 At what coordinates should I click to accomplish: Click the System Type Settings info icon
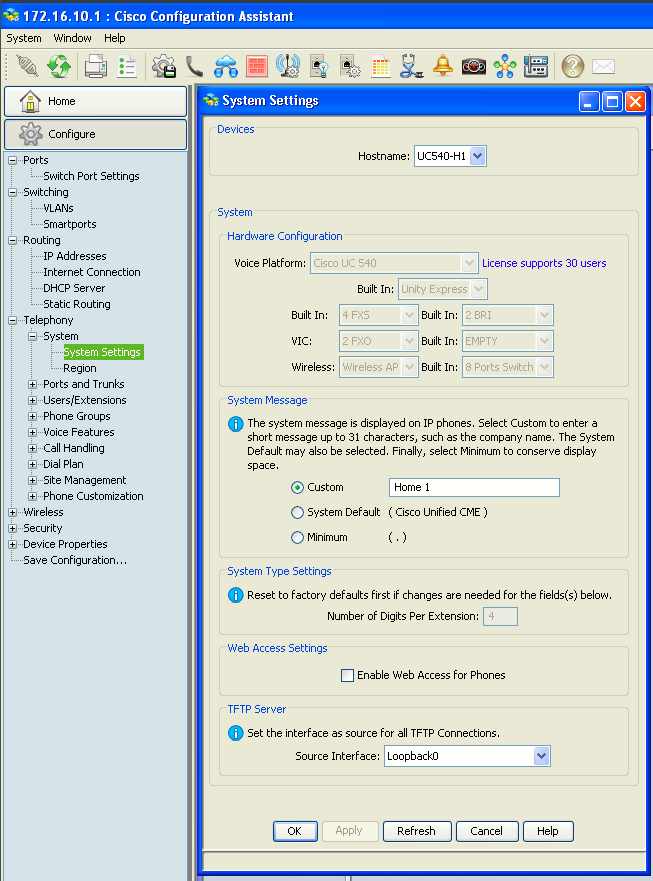click(x=235, y=595)
